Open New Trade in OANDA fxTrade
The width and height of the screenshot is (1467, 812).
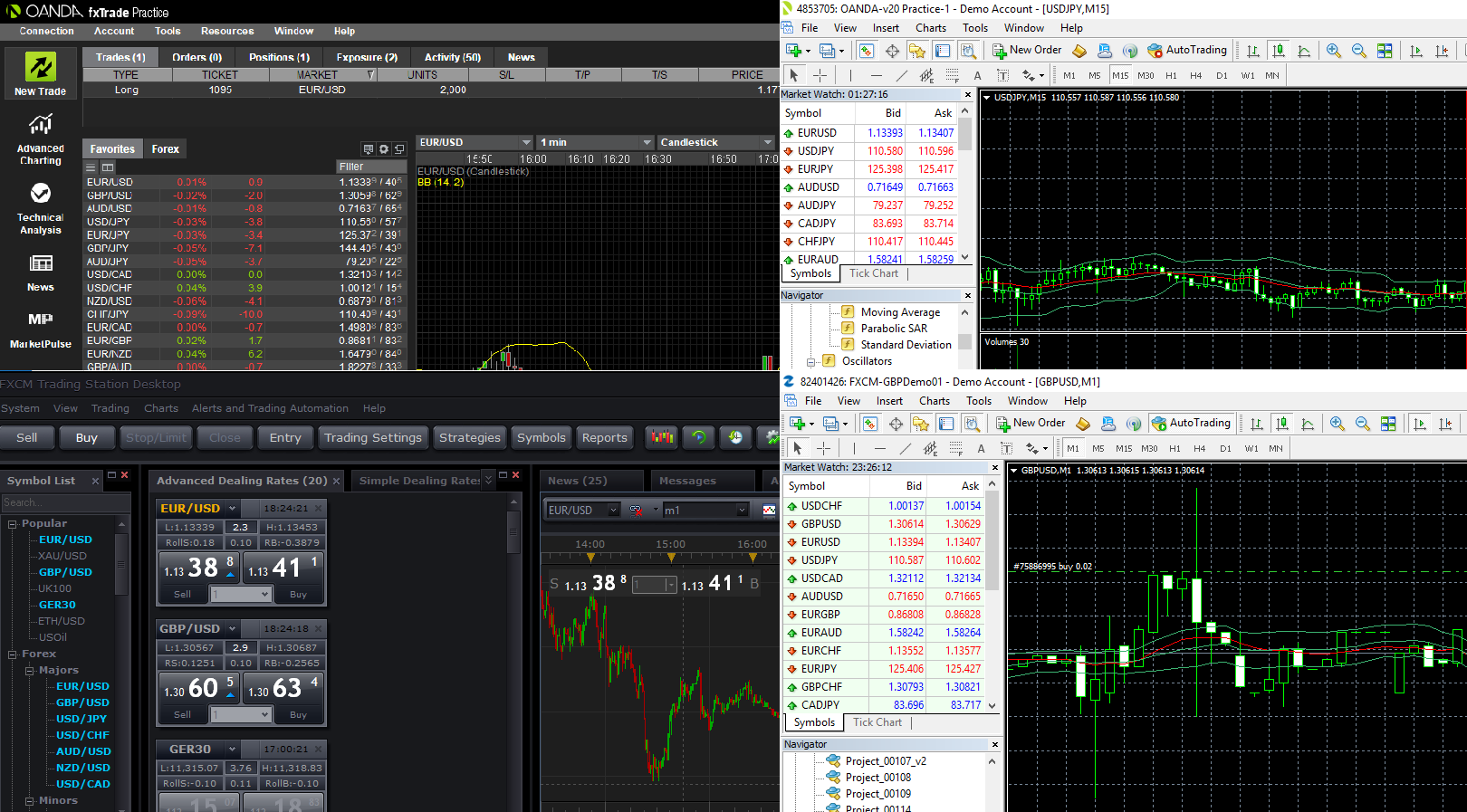tap(40, 74)
